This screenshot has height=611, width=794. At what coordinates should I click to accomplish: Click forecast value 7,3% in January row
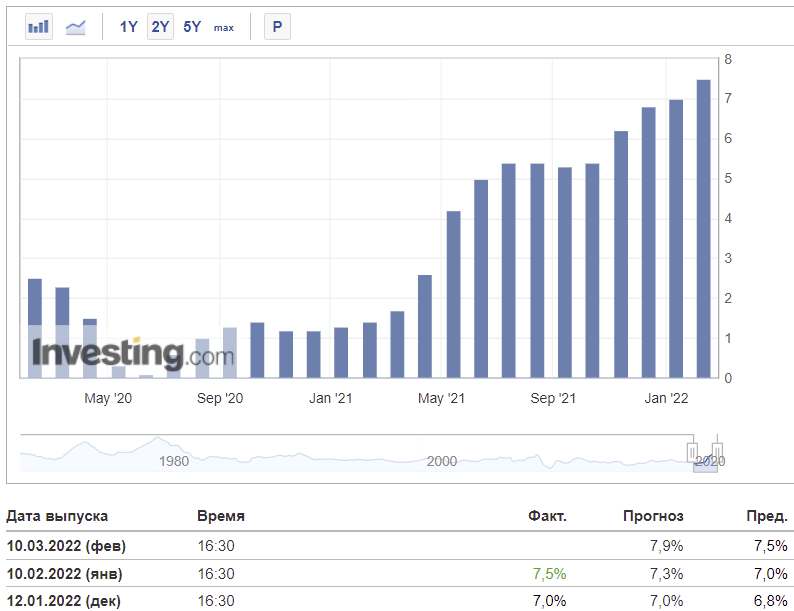pyautogui.click(x=666, y=574)
